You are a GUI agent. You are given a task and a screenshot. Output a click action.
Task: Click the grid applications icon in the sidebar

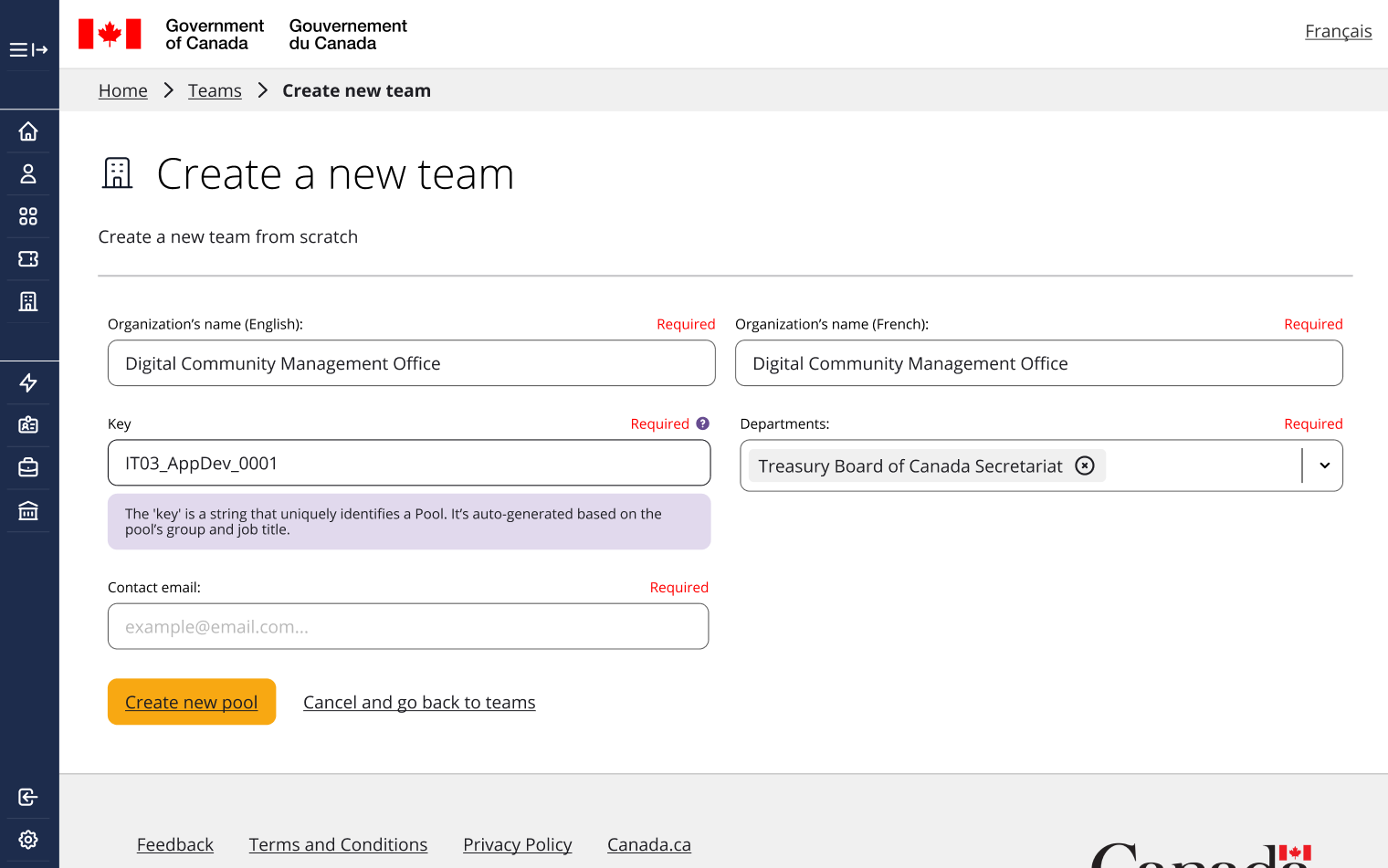(28, 216)
